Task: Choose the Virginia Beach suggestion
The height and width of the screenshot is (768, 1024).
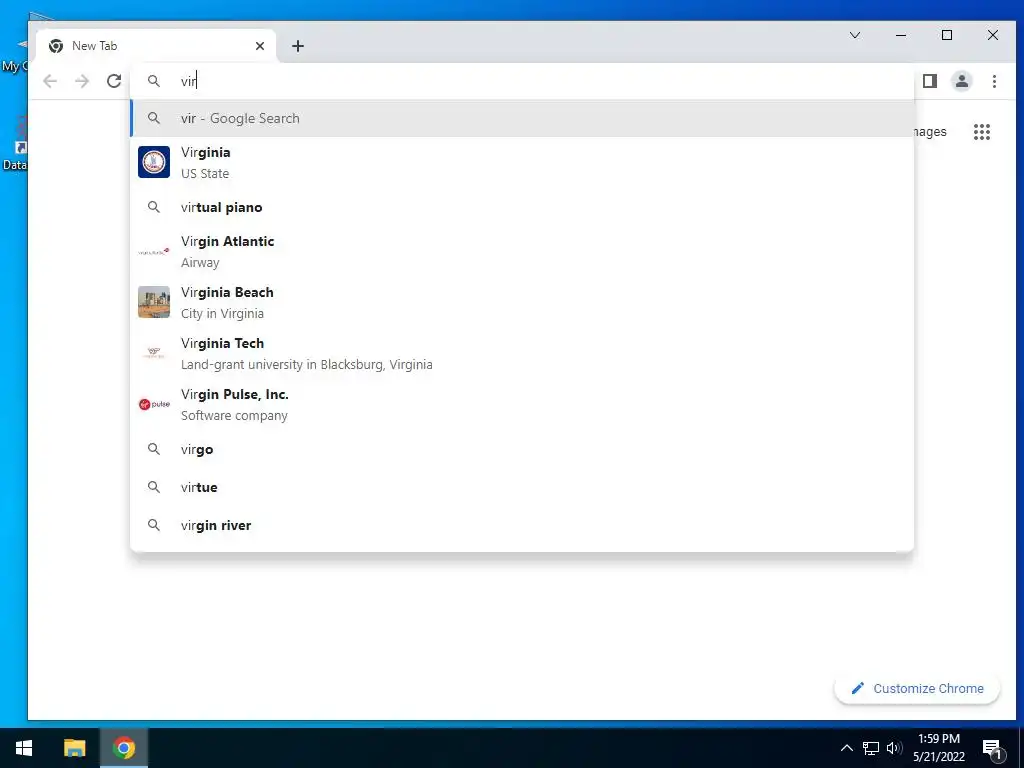Action: [x=522, y=302]
